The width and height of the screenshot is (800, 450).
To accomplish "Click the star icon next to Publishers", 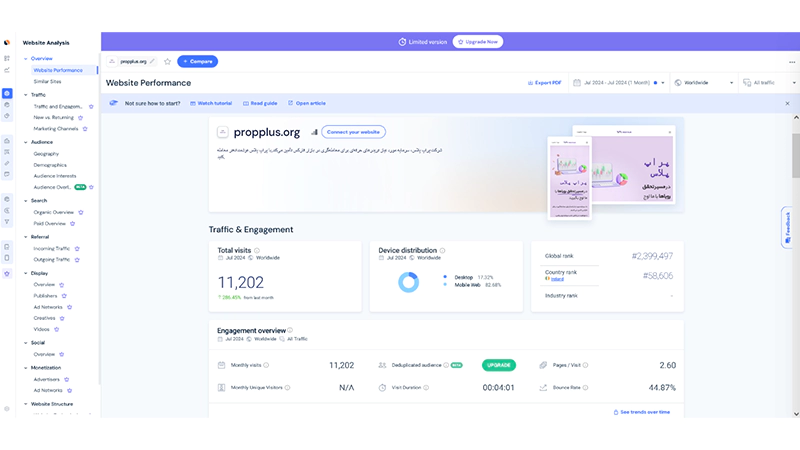I will click(x=64, y=296).
